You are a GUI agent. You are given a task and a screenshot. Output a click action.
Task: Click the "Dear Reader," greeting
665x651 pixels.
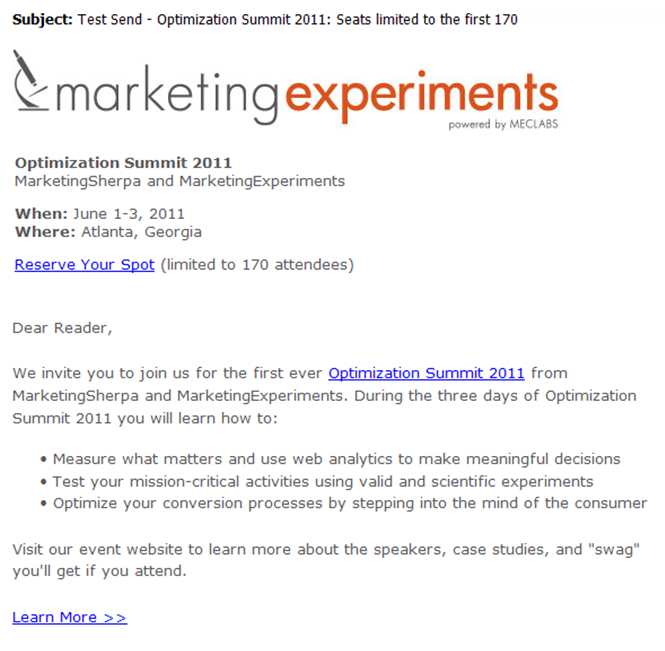point(63,327)
